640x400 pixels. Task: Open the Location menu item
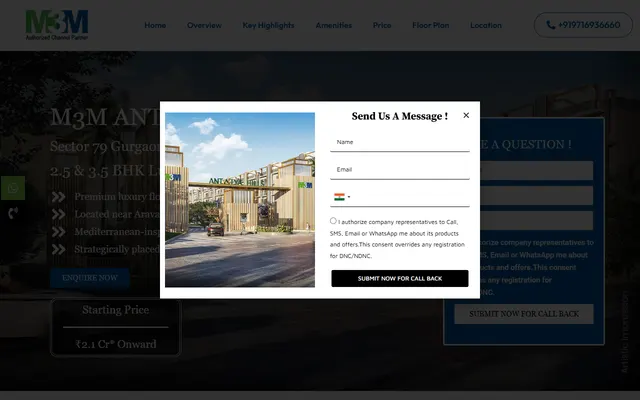pyautogui.click(x=486, y=25)
